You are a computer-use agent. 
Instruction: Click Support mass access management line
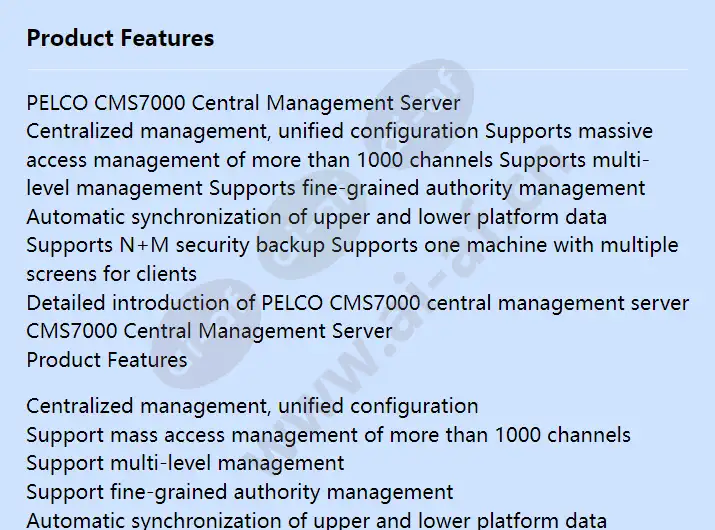click(328, 435)
